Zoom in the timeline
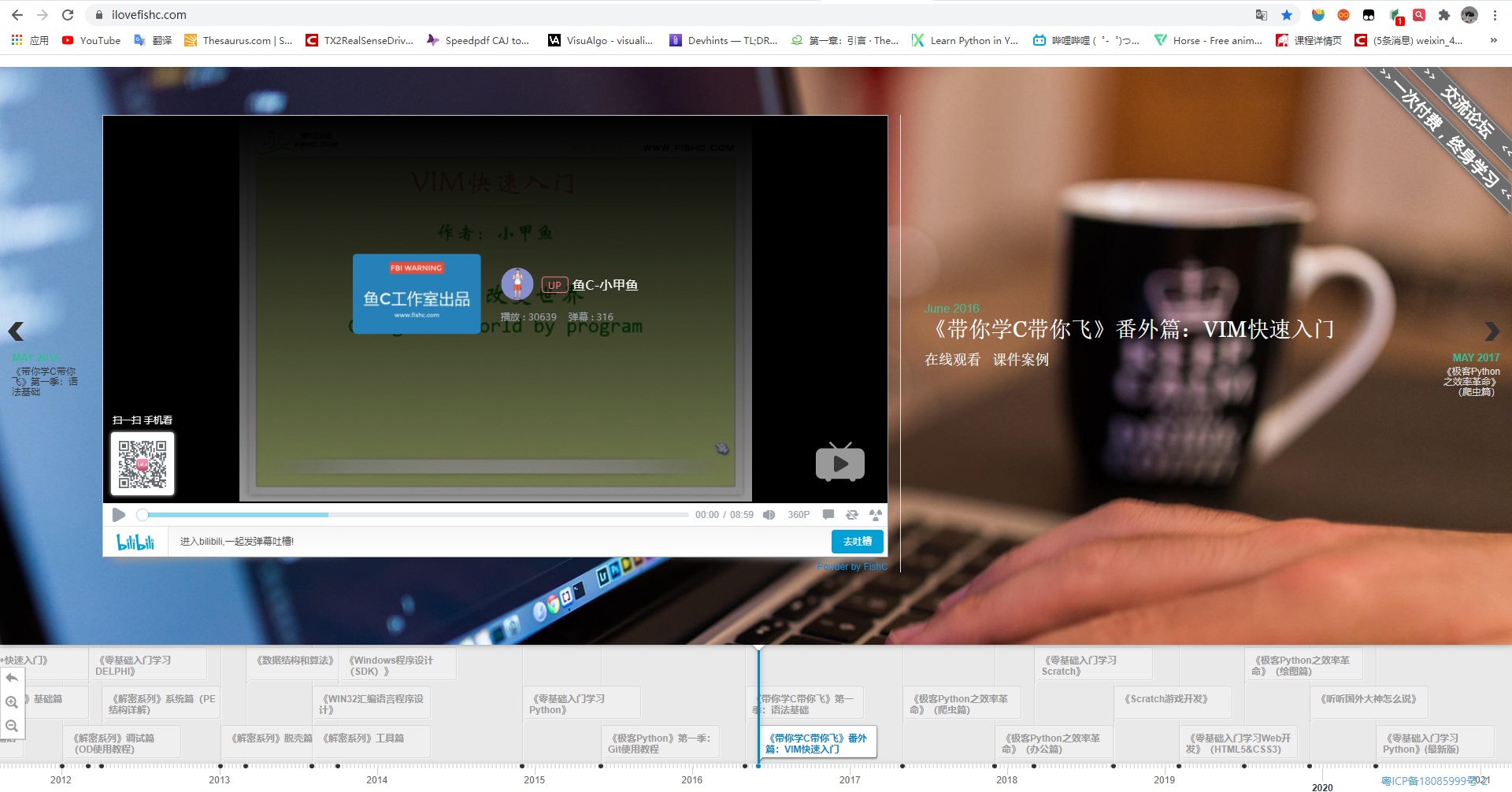Screen dimensions: 1512x792 (12, 702)
